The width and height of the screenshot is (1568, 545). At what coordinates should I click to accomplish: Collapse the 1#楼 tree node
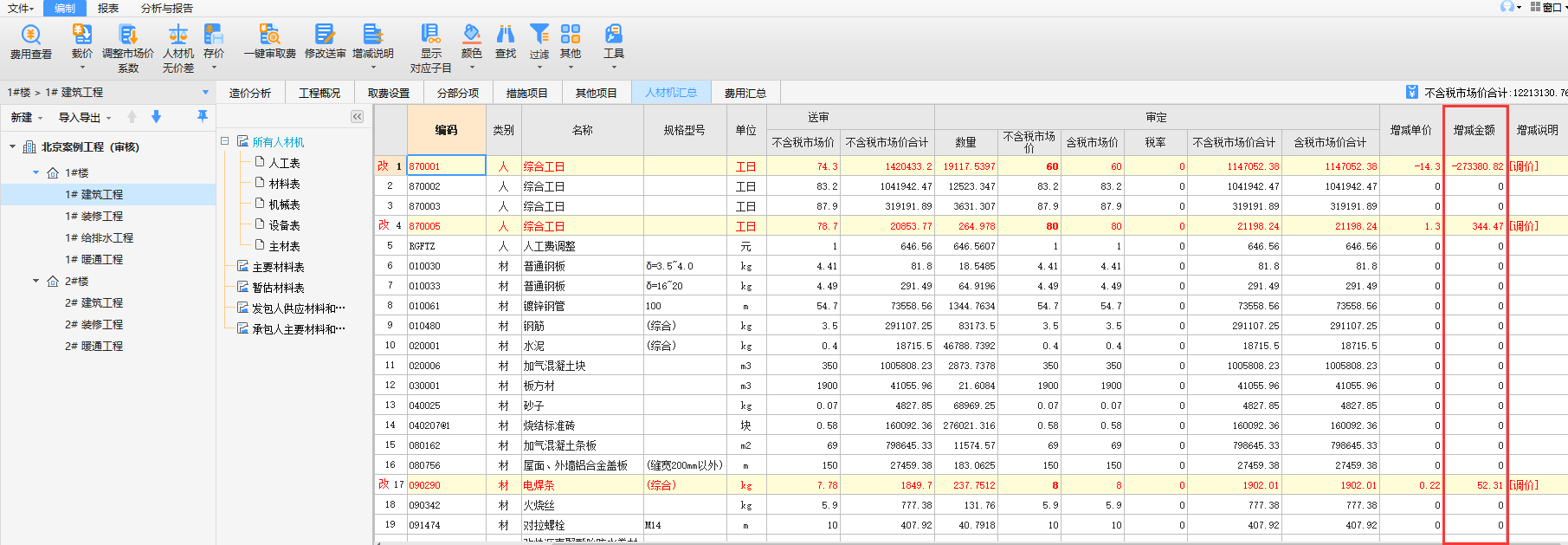36,172
